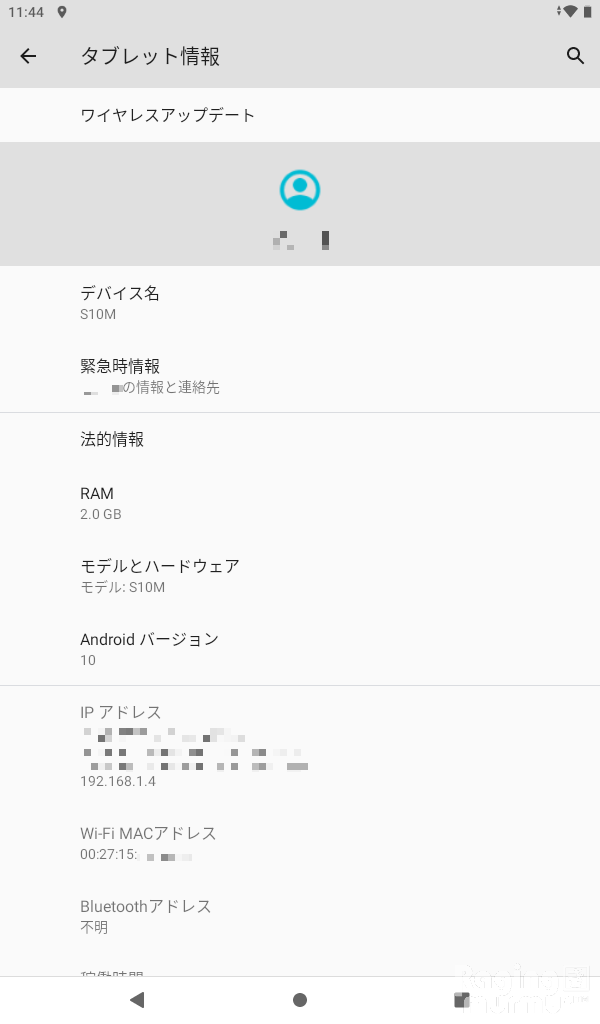
Task: Open 法的情報
Action: pos(300,440)
